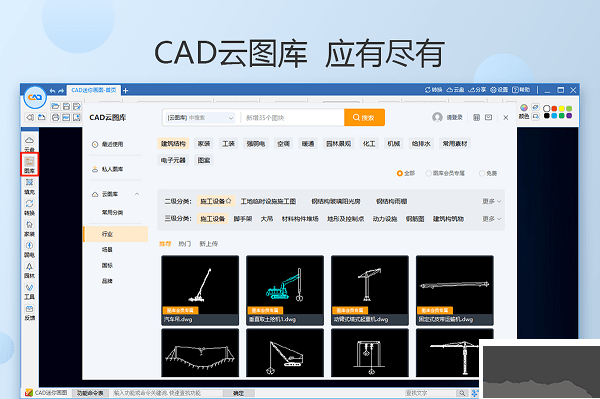Switch to the 热门 sort tab

[x=184, y=244]
